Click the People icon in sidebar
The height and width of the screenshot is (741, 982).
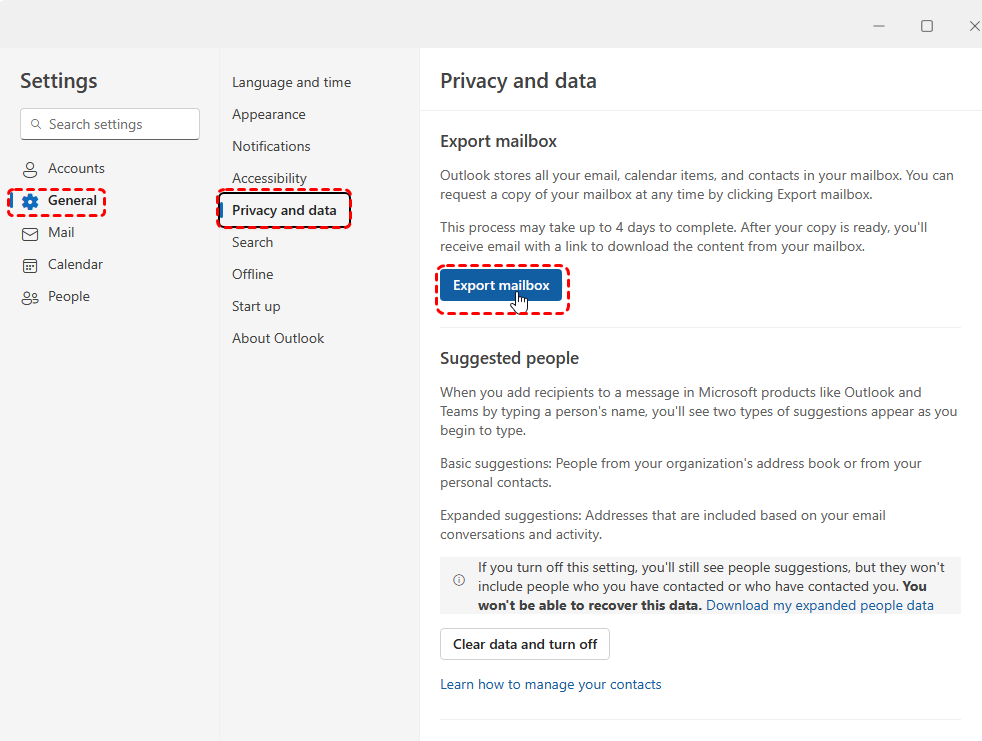30,297
